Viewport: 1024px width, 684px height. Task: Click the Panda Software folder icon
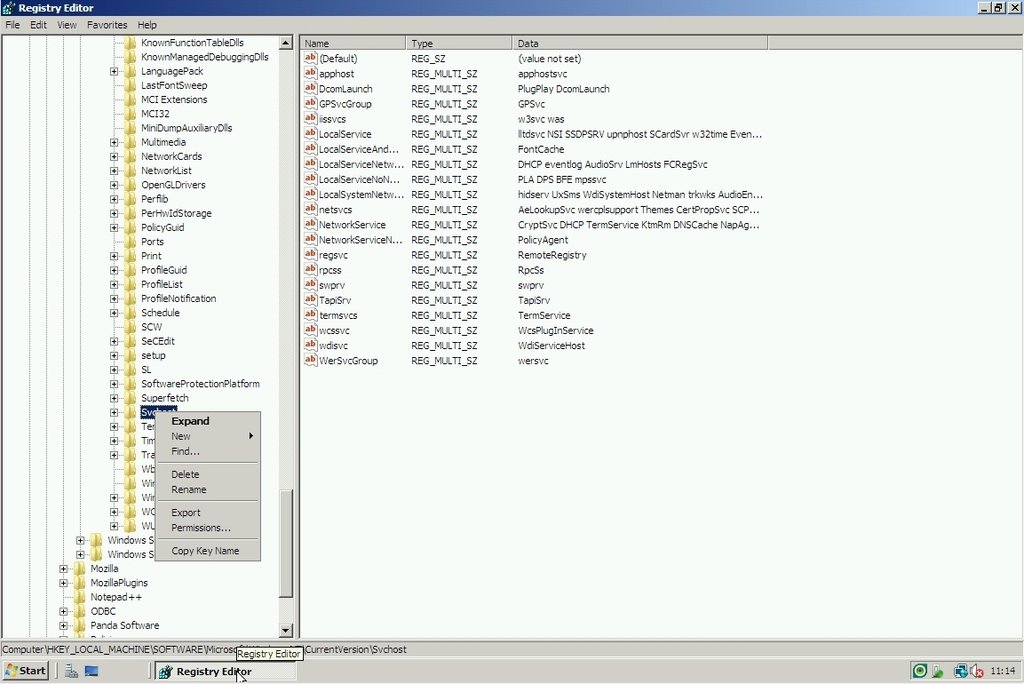click(x=79, y=626)
